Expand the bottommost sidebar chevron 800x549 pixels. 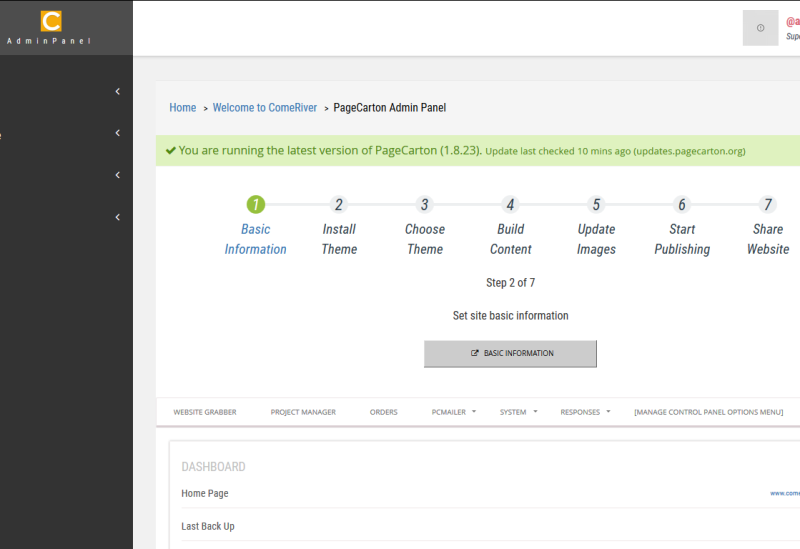pos(118,217)
